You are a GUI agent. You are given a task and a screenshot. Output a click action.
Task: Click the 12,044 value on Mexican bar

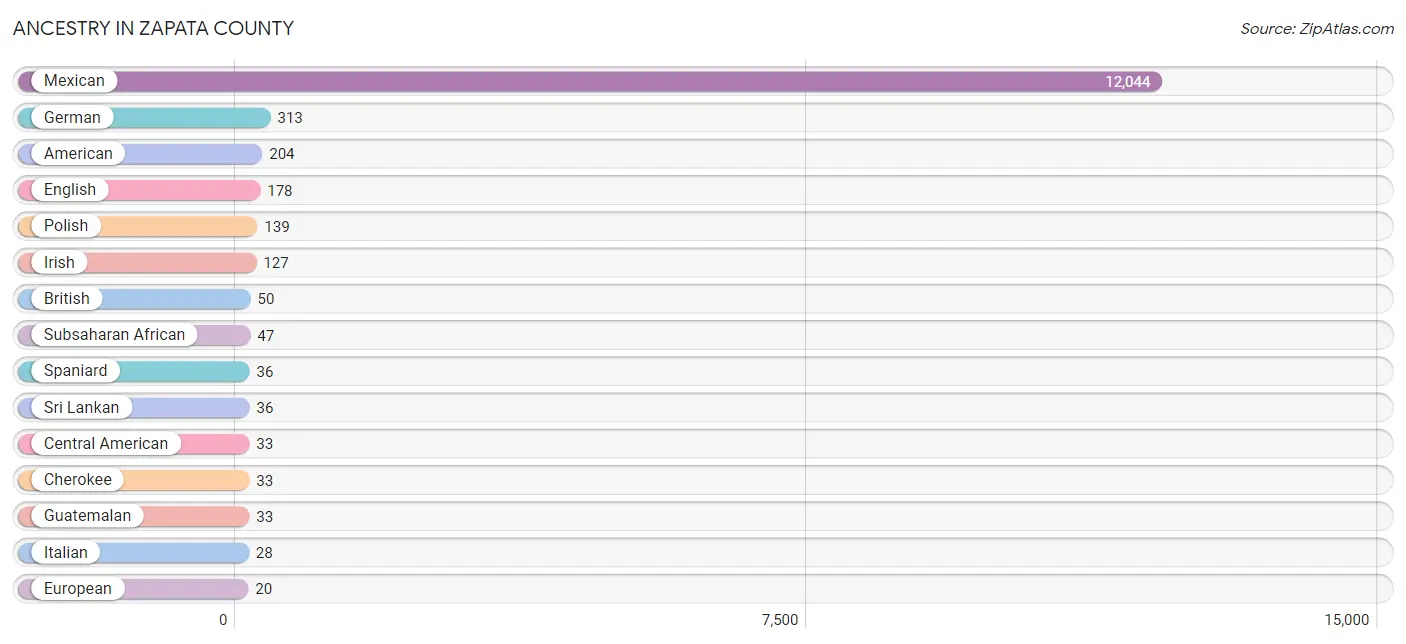pyautogui.click(x=1128, y=82)
